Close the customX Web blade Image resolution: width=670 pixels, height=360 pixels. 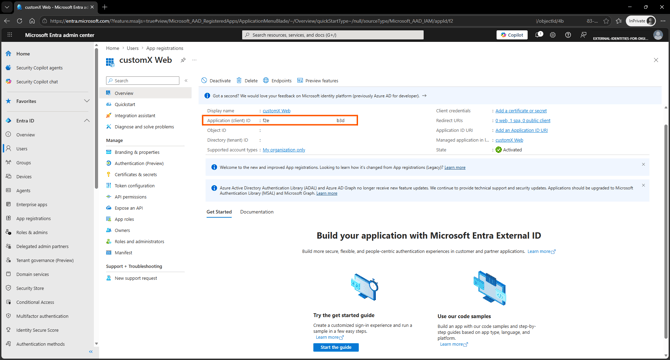click(656, 60)
